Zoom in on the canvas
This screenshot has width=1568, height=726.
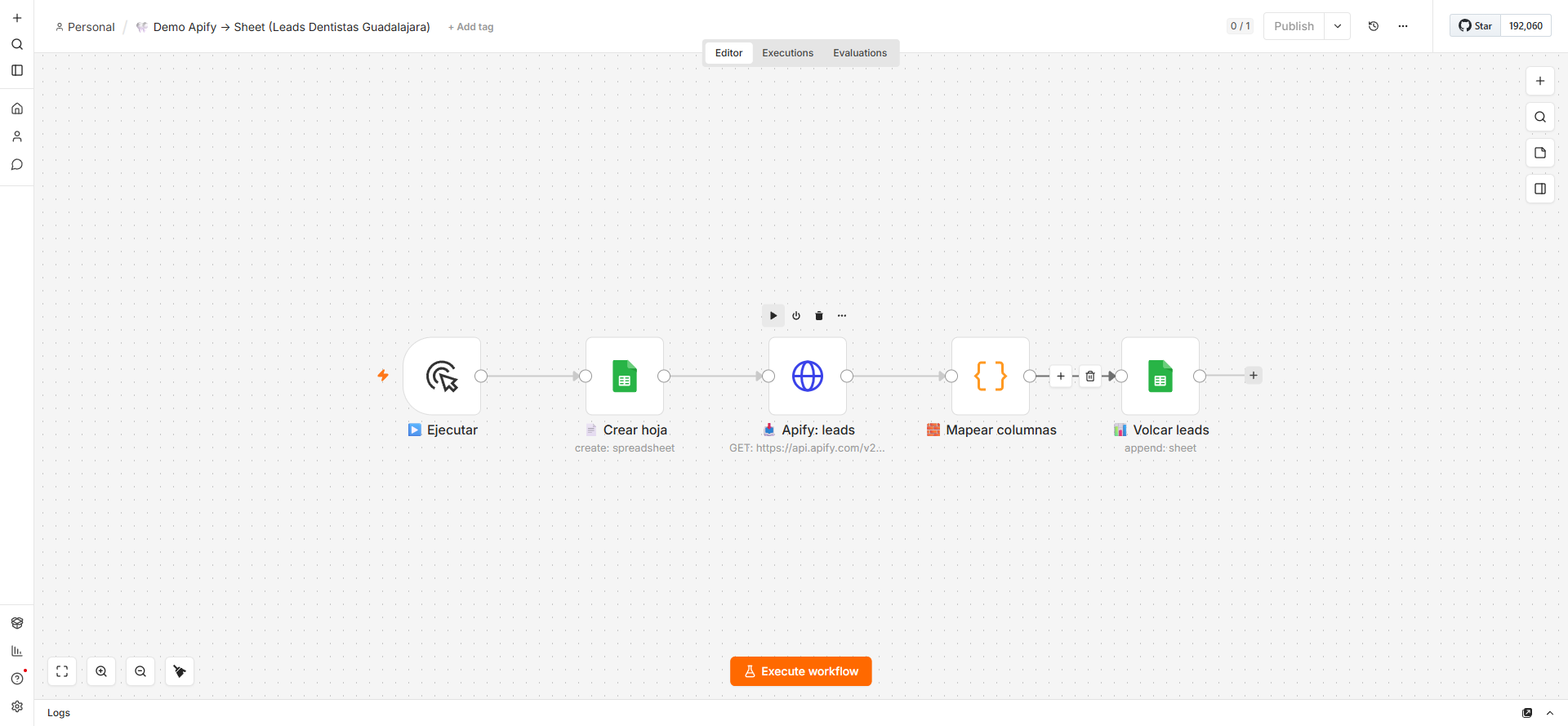click(x=101, y=671)
